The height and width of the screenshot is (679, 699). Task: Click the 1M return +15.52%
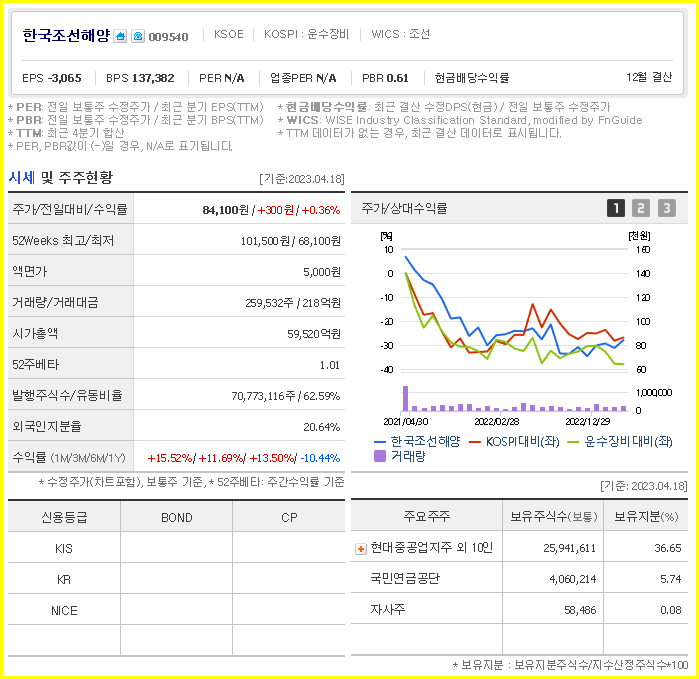pyautogui.click(x=170, y=458)
